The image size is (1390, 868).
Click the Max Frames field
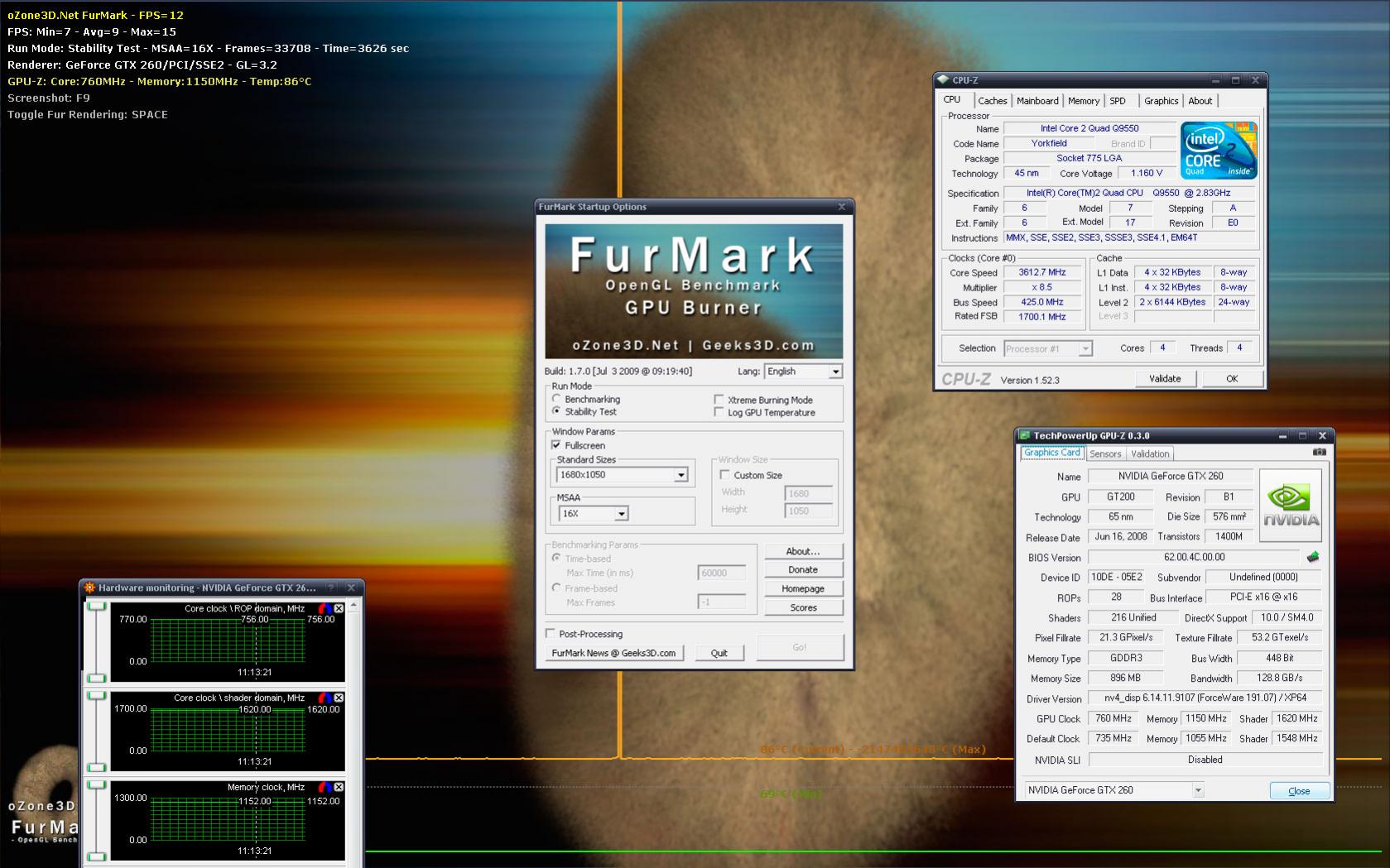click(x=722, y=602)
